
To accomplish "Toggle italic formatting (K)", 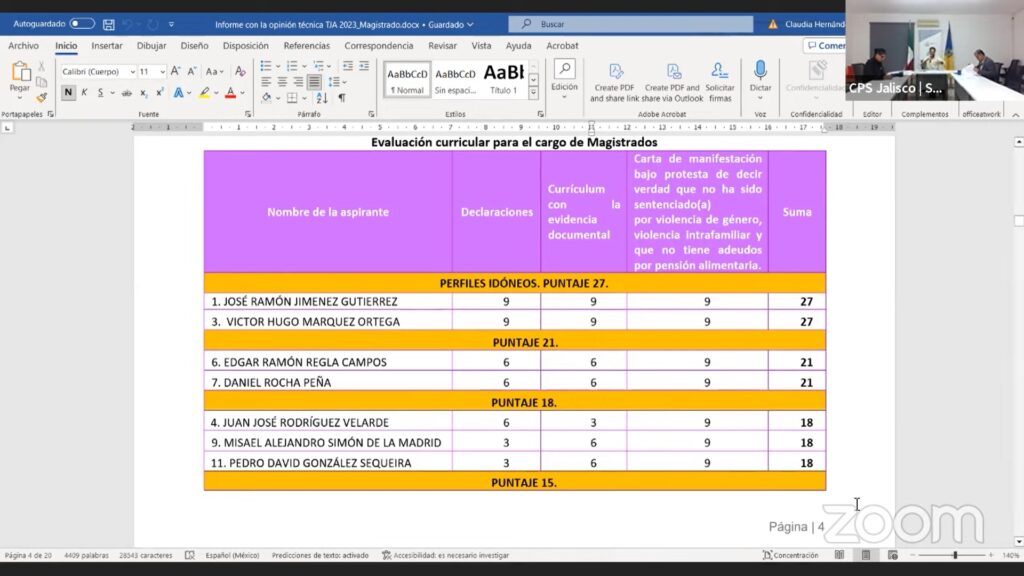I will [84, 93].
